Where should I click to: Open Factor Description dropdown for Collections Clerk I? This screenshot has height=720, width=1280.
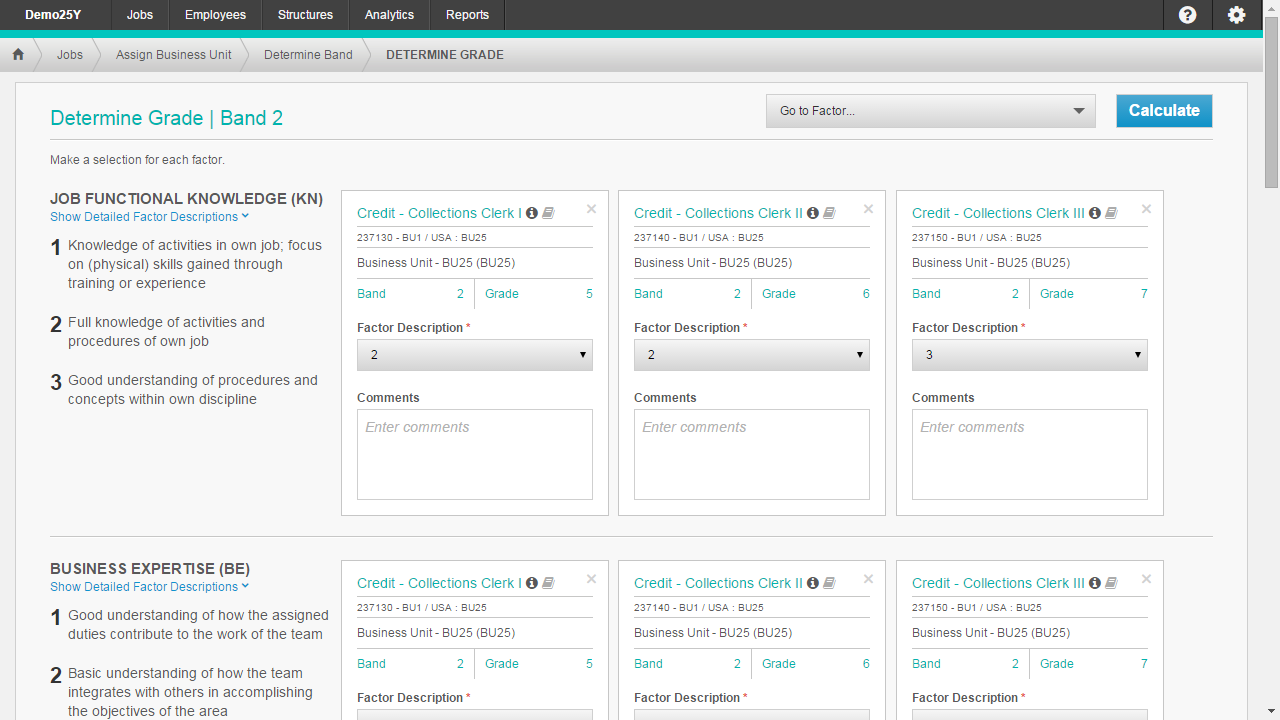coord(474,355)
